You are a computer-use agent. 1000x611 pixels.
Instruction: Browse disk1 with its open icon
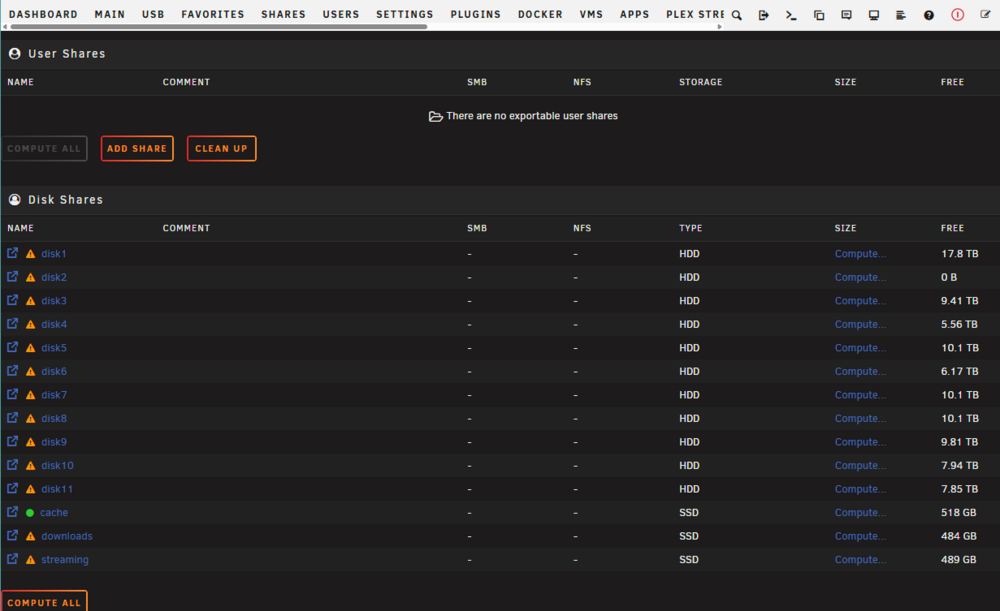12,253
